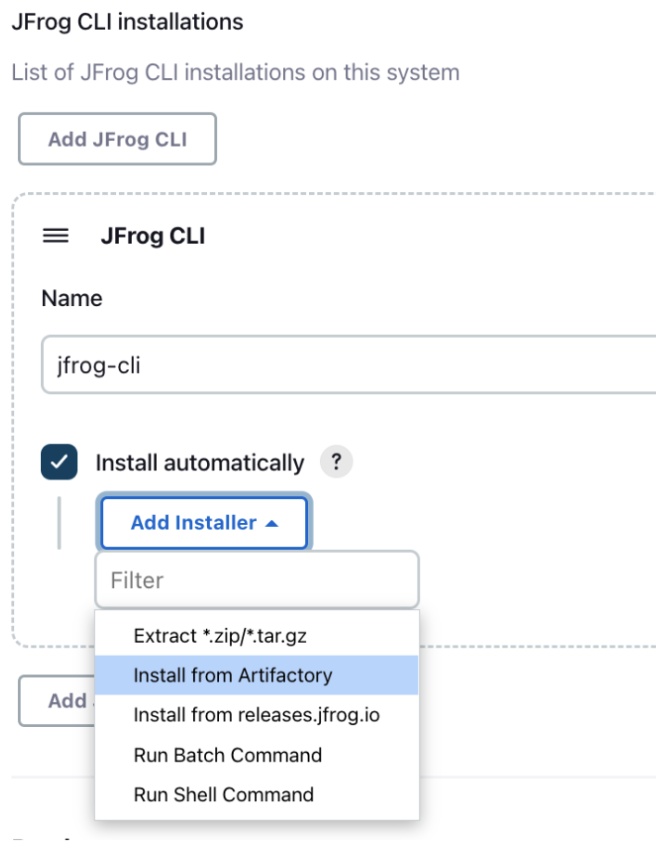Click Add Installer to toggle its menu
Image resolution: width=656 pixels, height=854 pixels.
203,522
